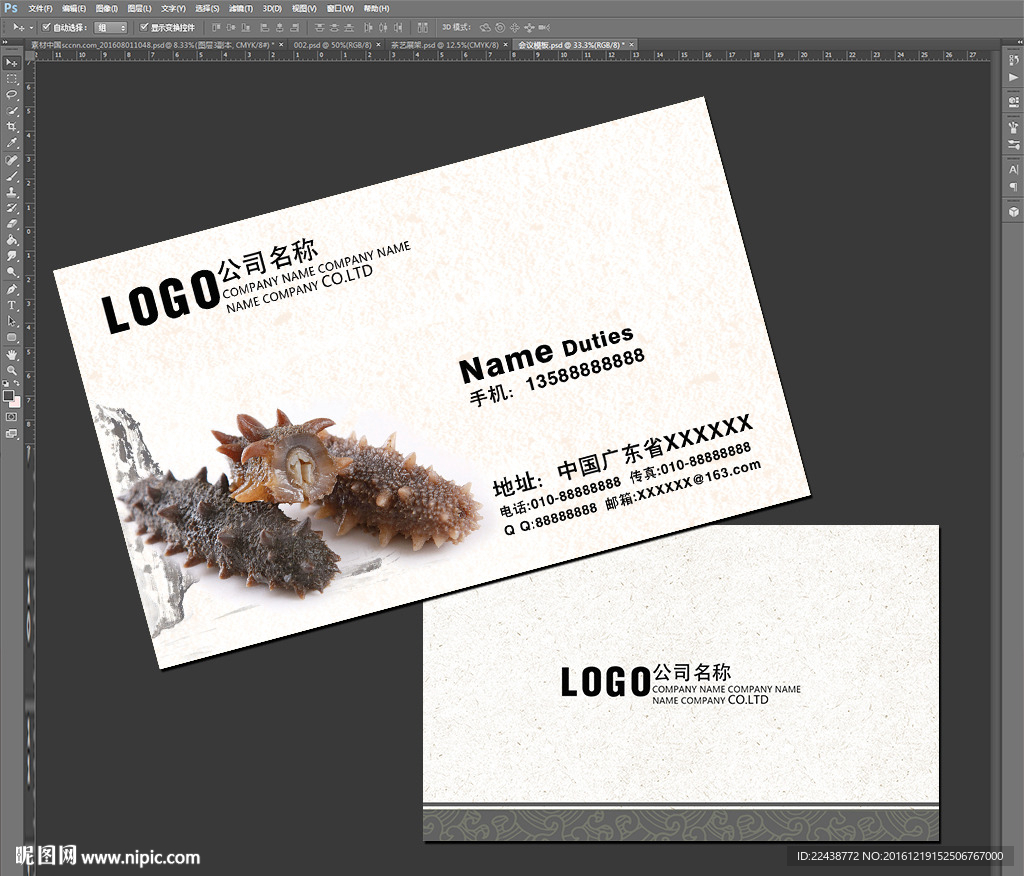Toggle the 显示变换控件 checkbox

pyautogui.click(x=144, y=27)
